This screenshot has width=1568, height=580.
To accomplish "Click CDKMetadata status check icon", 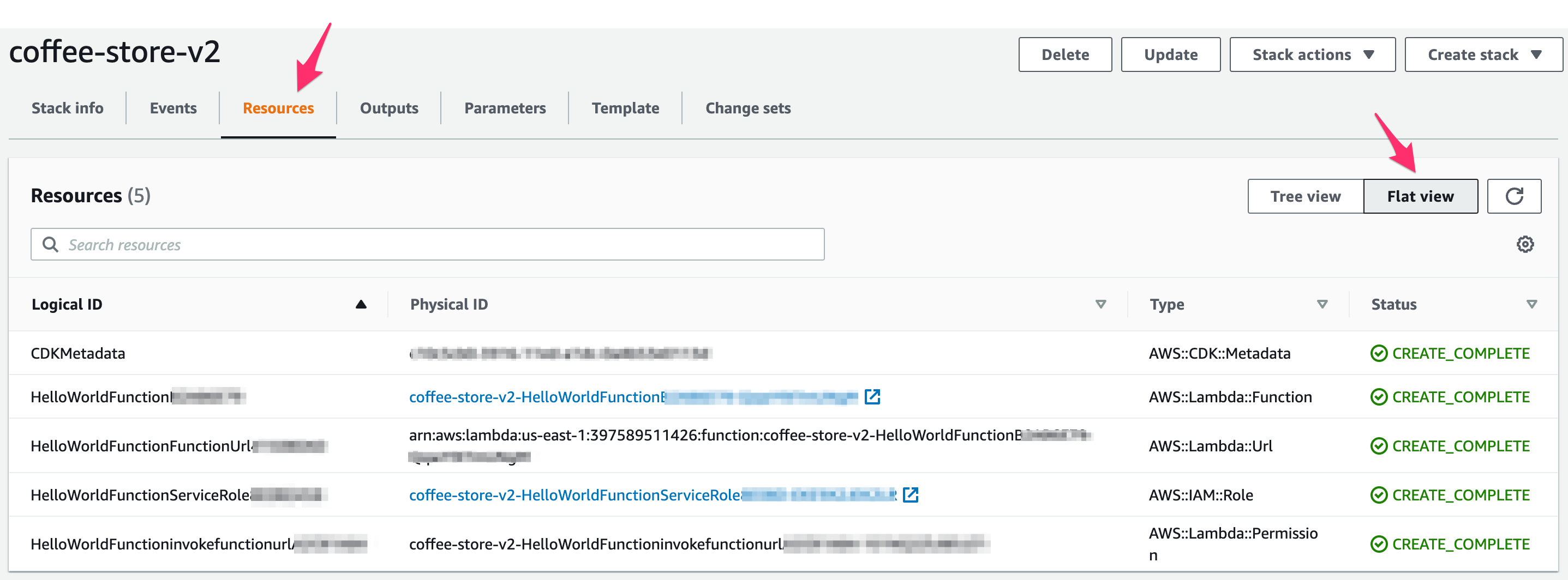I will pyautogui.click(x=1378, y=353).
